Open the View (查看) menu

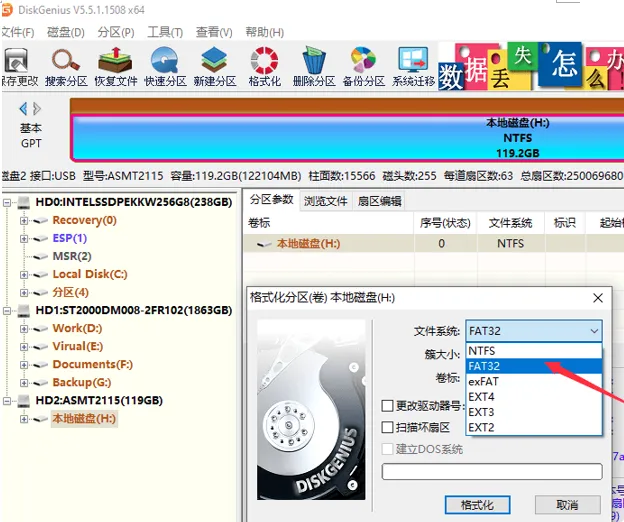pyautogui.click(x=214, y=32)
